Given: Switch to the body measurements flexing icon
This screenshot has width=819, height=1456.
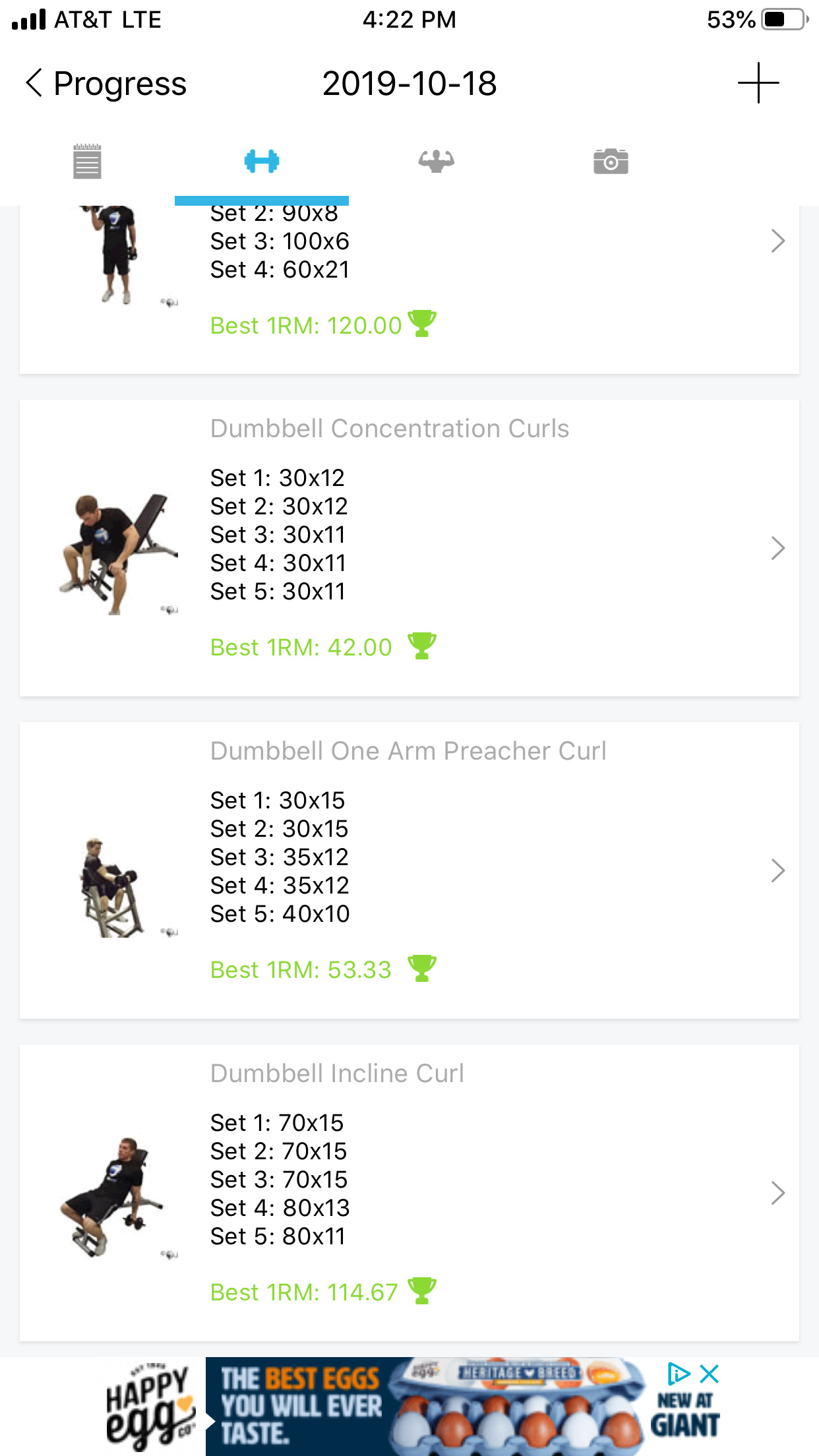Looking at the screenshot, I should point(437,161).
